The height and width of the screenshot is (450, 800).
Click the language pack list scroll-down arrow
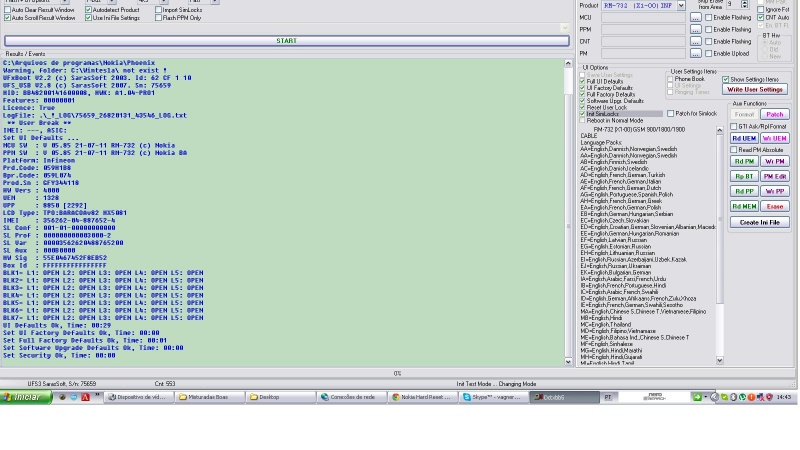[720, 360]
